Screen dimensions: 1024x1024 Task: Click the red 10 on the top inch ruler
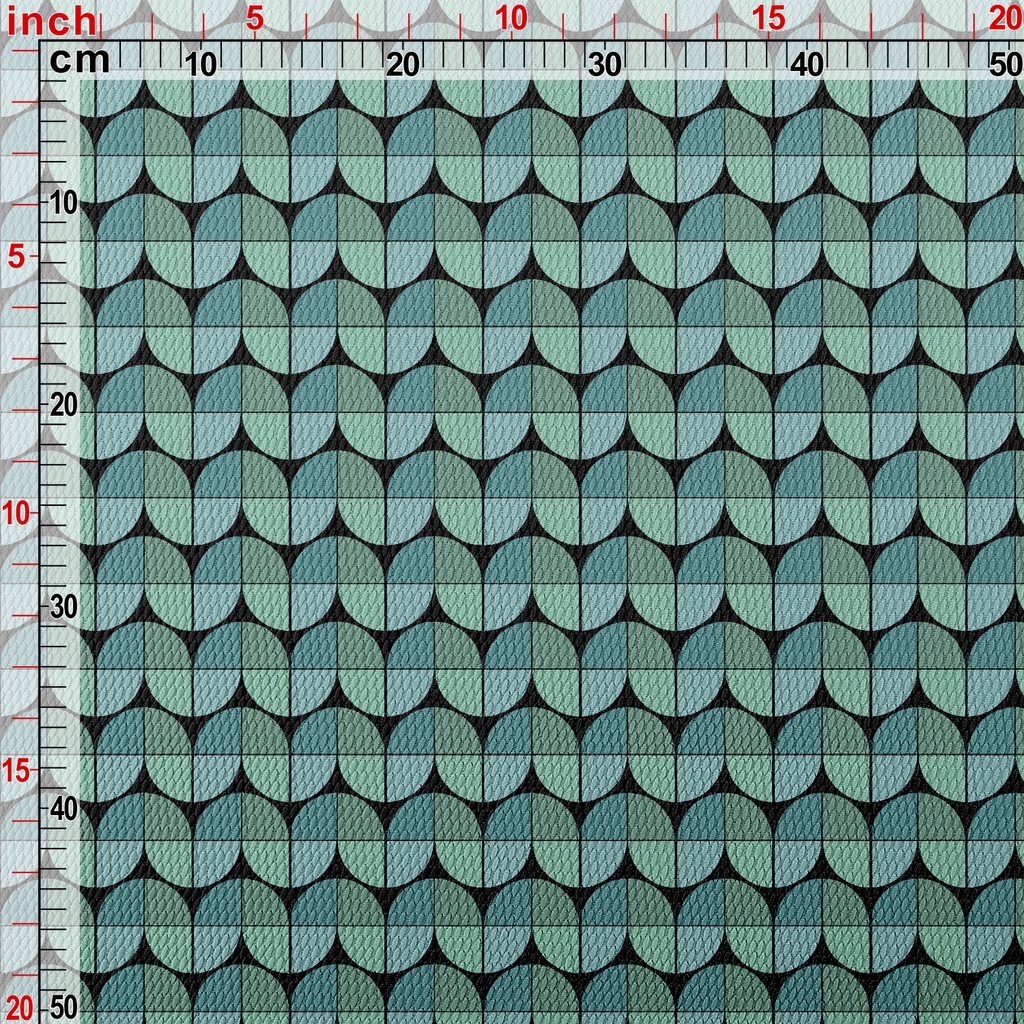pyautogui.click(x=511, y=19)
